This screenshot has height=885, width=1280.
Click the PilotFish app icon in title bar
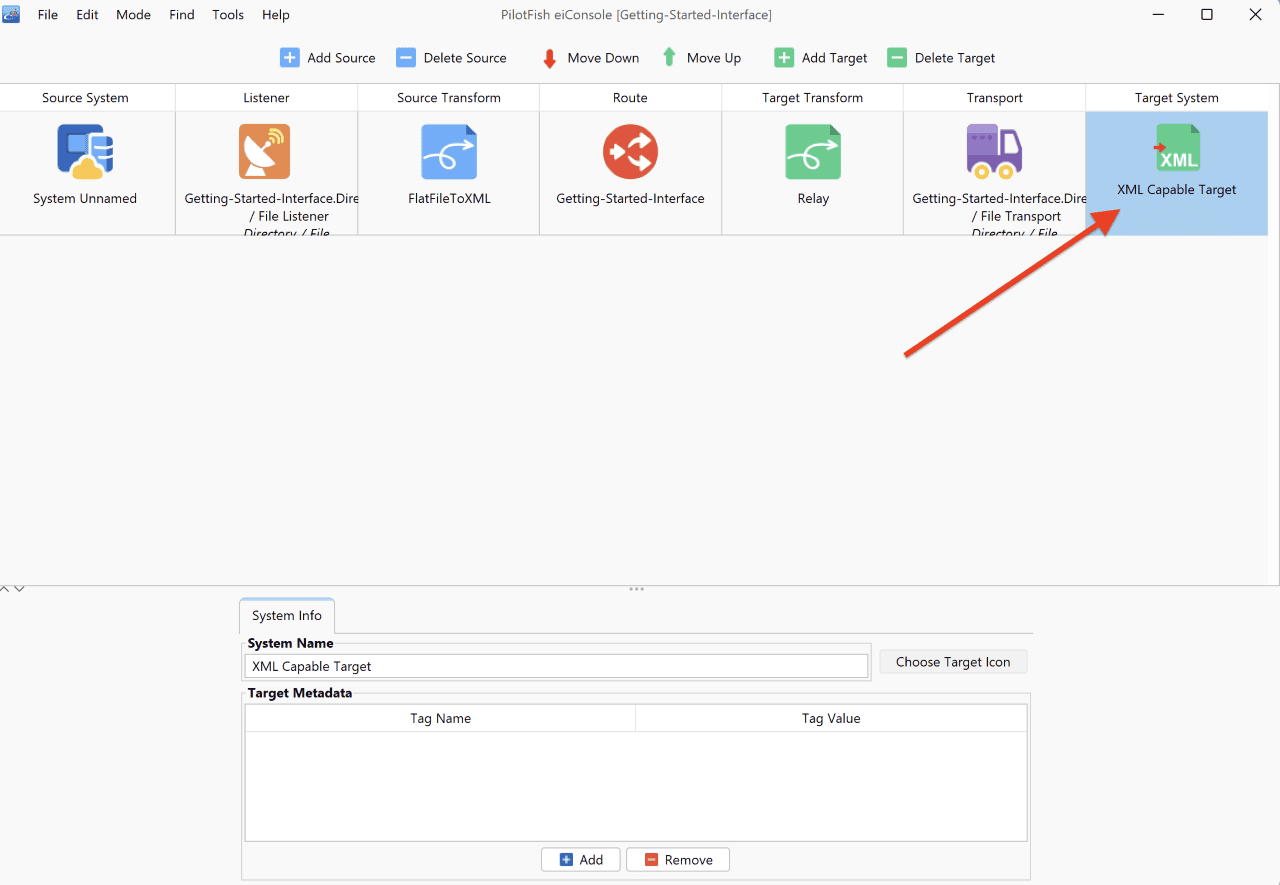[x=12, y=14]
